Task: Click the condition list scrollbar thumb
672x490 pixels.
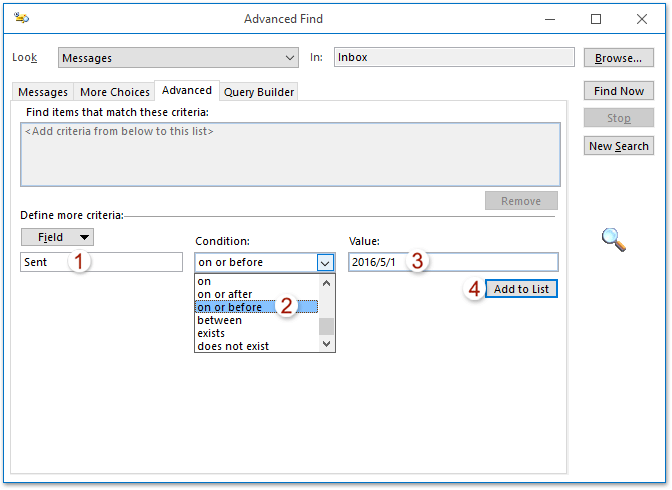Action: click(327, 326)
